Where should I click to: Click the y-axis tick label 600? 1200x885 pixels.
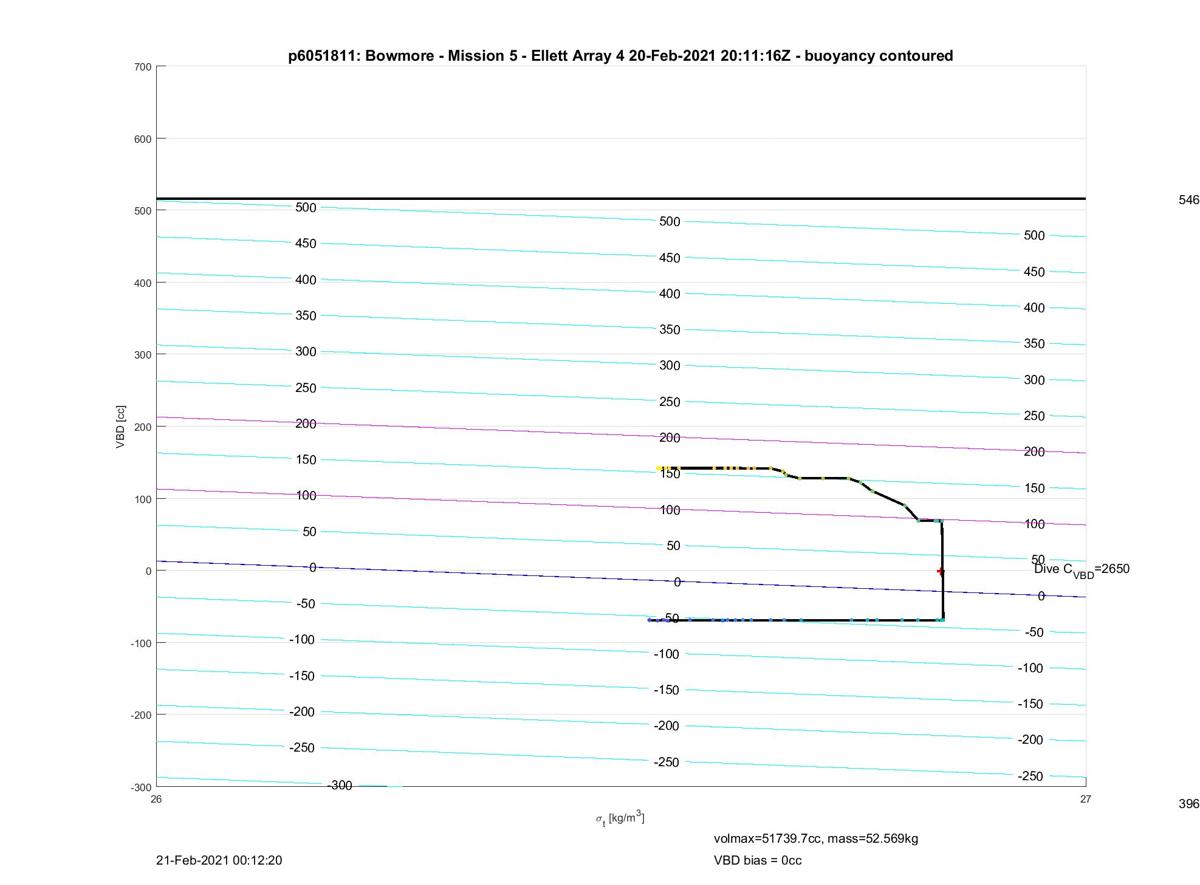(x=141, y=139)
